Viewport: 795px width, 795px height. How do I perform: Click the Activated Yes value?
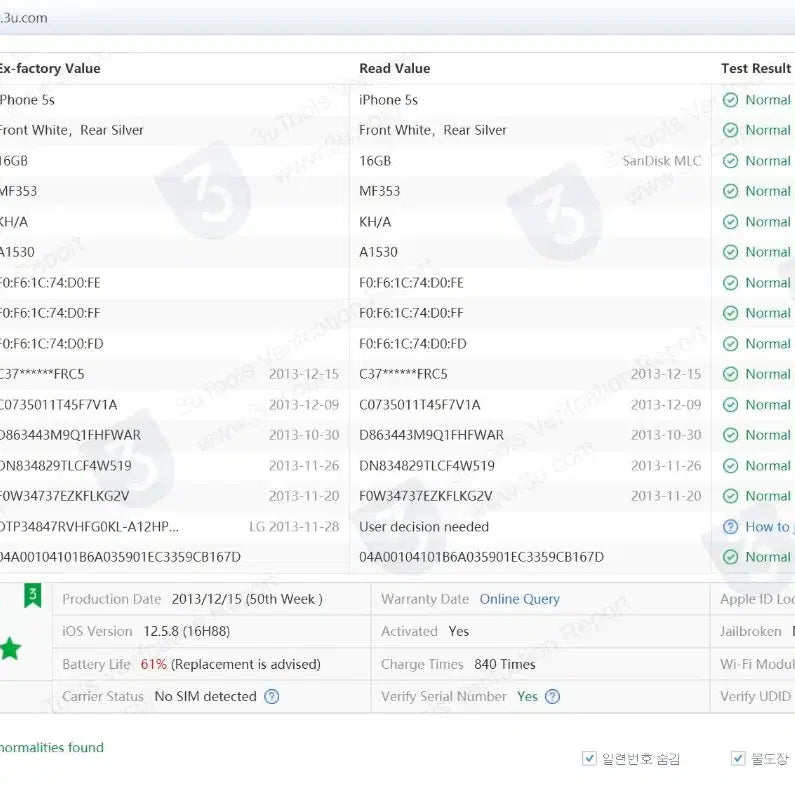tap(458, 631)
